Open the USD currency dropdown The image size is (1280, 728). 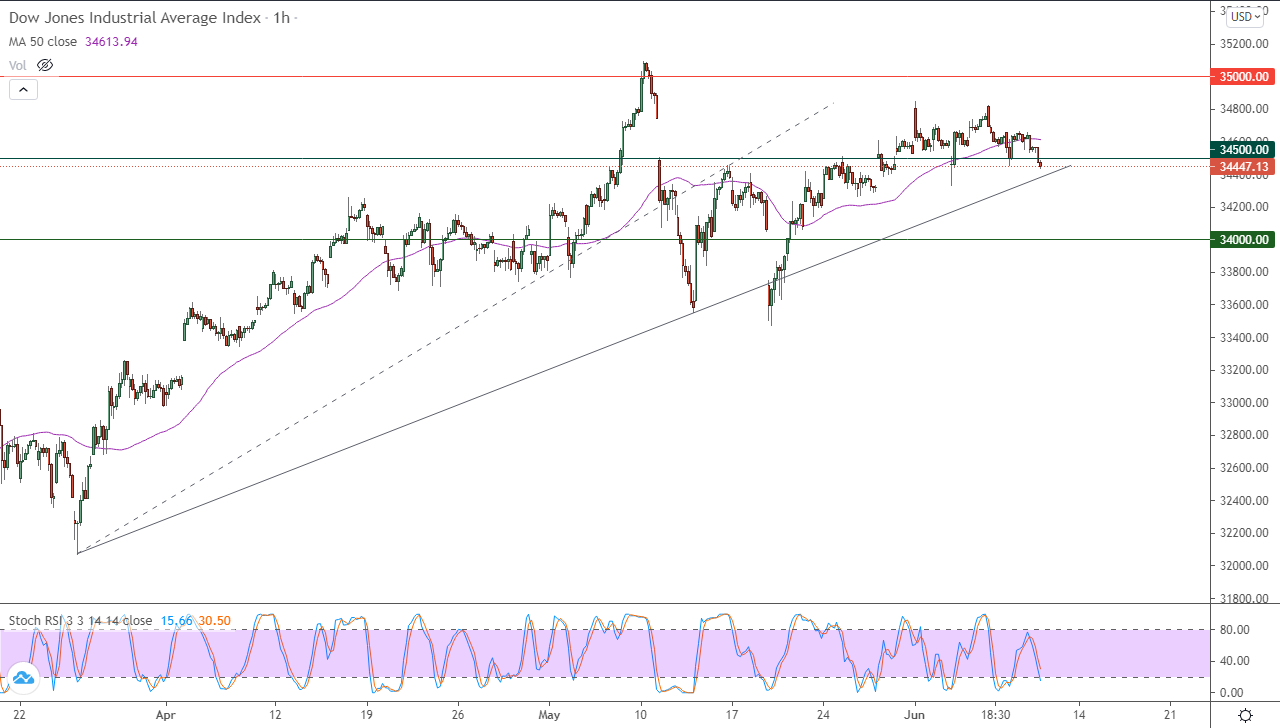(1246, 16)
